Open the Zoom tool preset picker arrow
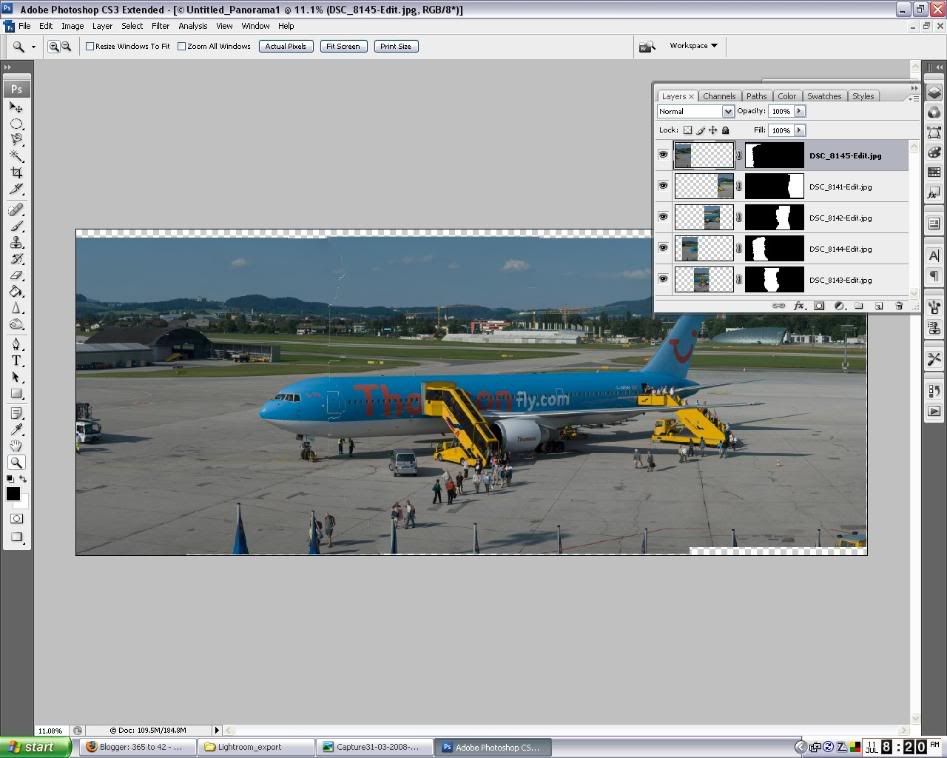Viewport: 947px width, 758px height. click(x=33, y=47)
